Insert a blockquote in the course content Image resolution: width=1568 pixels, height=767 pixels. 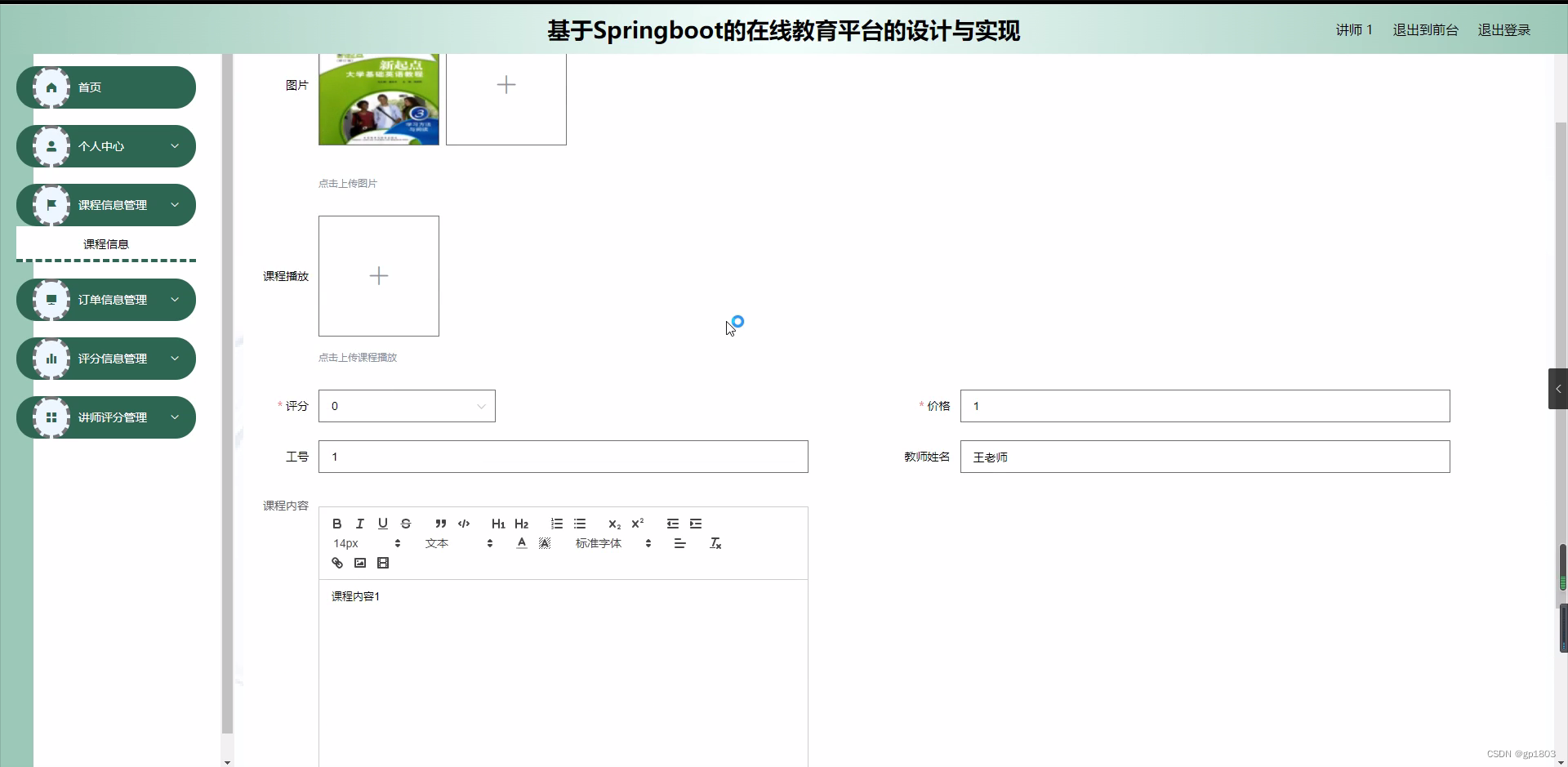click(x=441, y=524)
